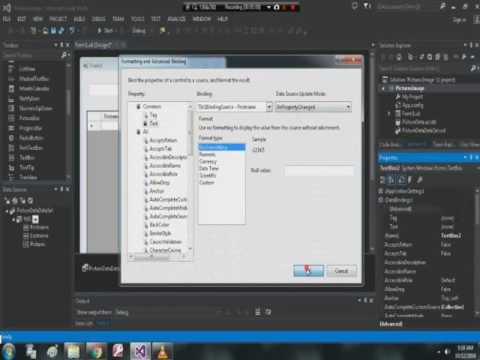
Task: Click OK in the Formatting dialog
Action: [x=308, y=271]
